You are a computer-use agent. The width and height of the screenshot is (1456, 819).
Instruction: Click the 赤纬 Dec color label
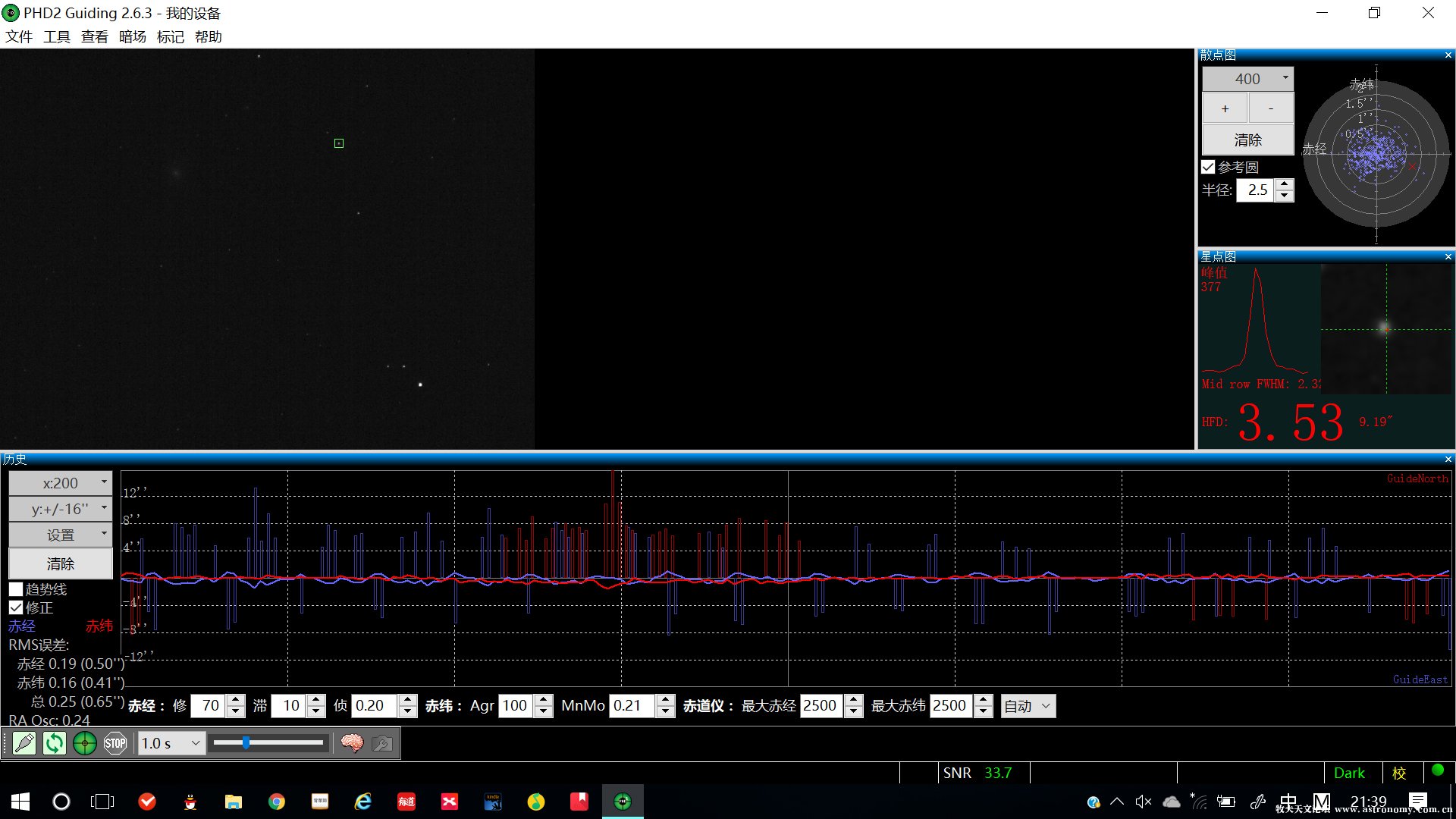click(x=99, y=626)
